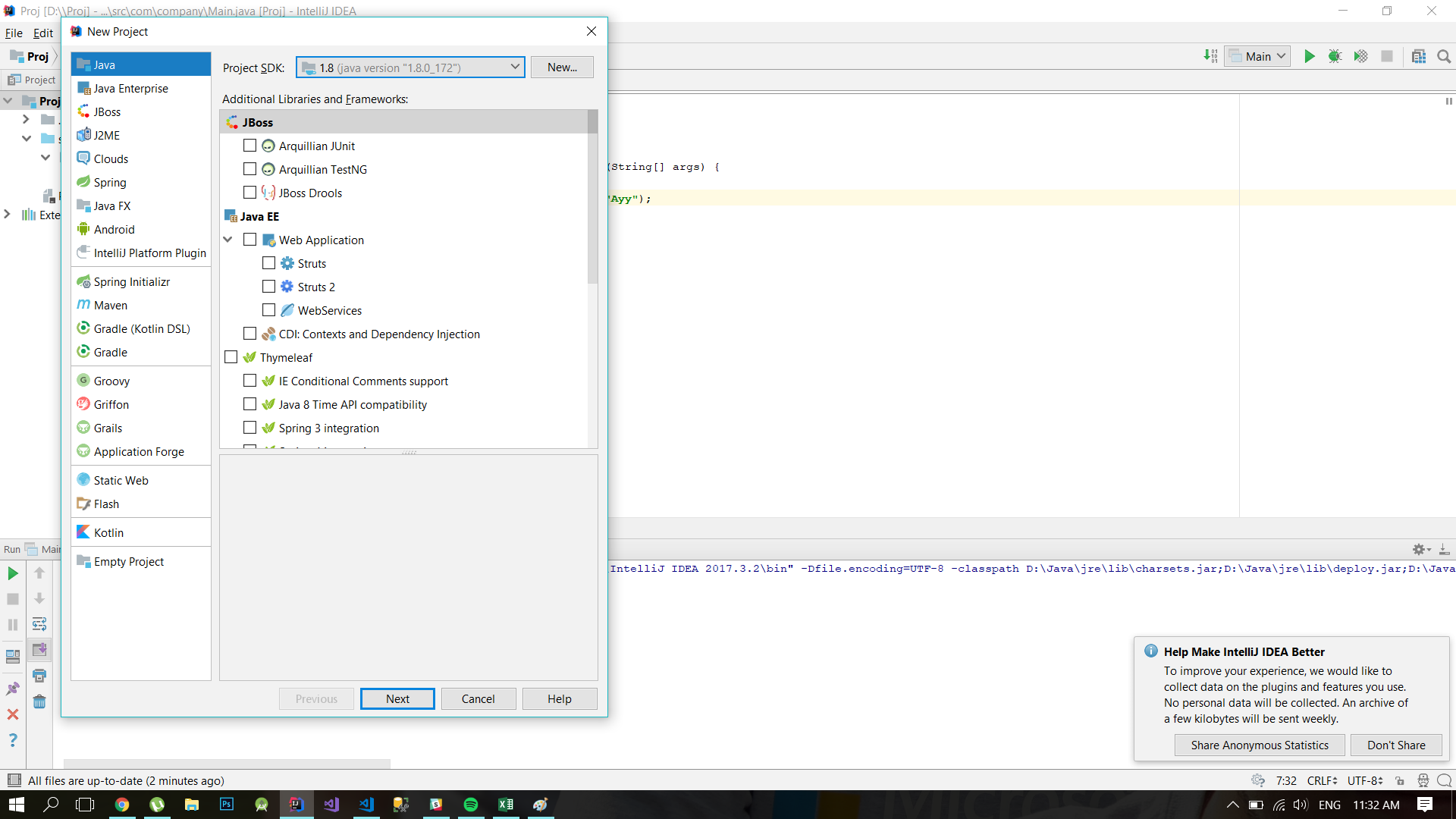Open Project SDK dropdown

click(x=410, y=67)
